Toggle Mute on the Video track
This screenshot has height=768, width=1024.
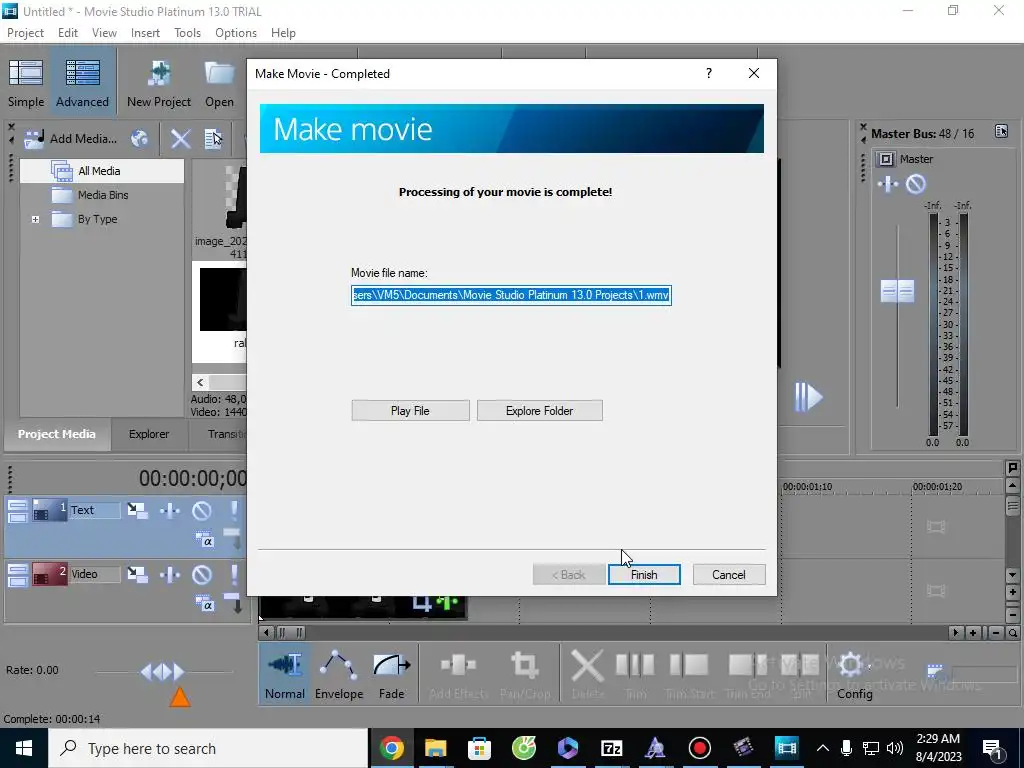coord(202,574)
